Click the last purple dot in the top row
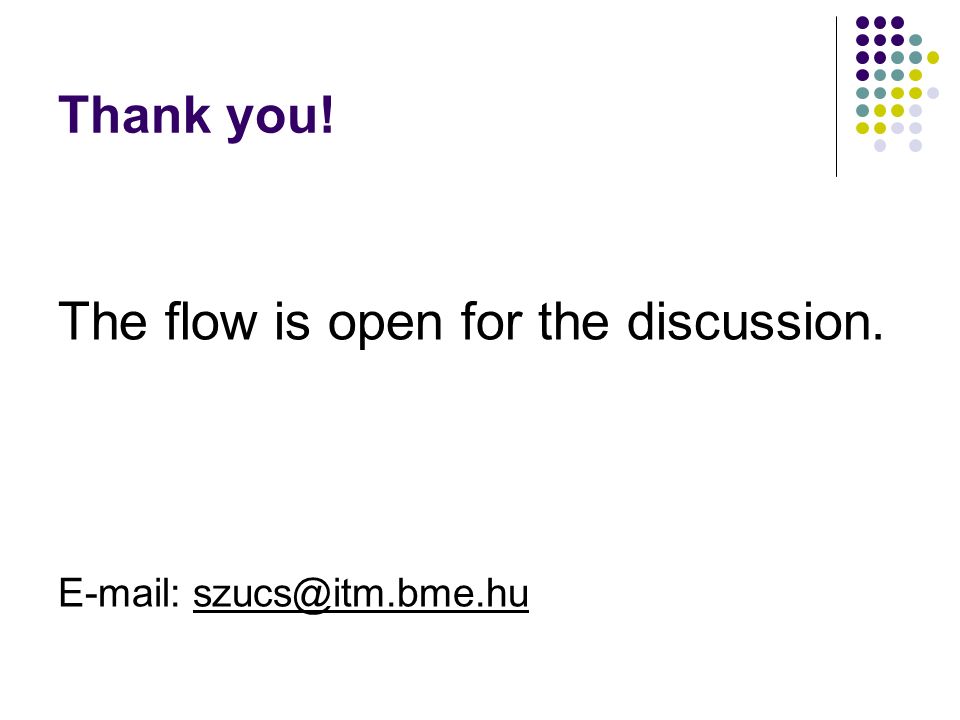This screenshot has height=720, width=960. pyautogui.click(x=898, y=23)
